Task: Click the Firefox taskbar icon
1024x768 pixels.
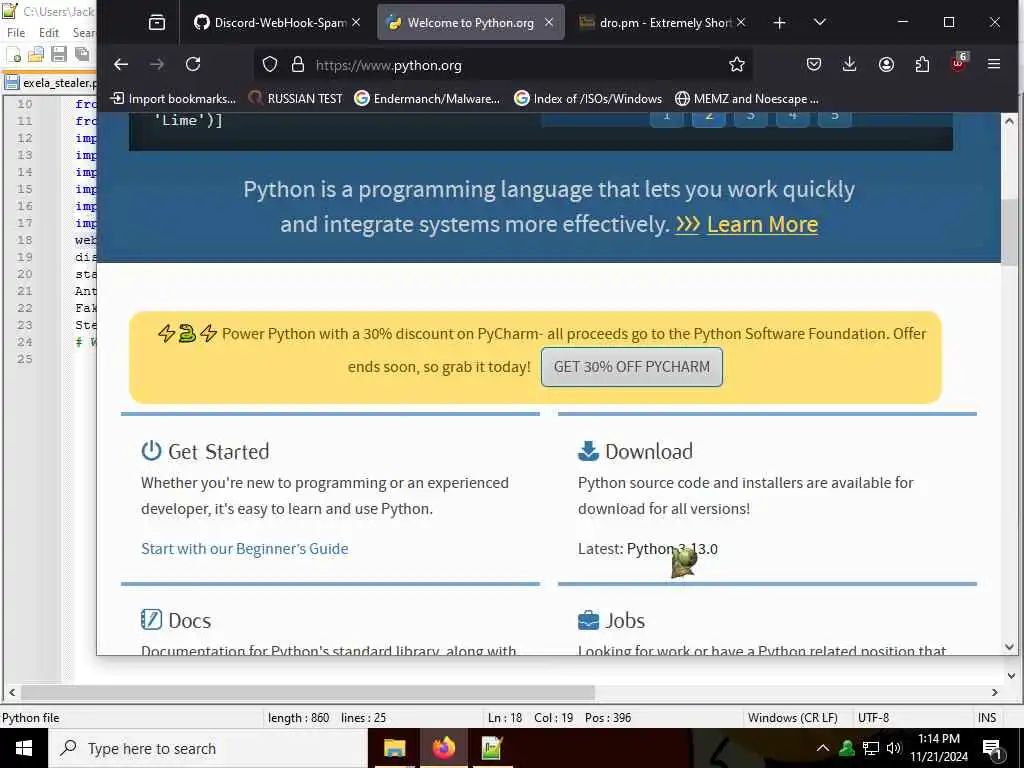Action: point(443,748)
